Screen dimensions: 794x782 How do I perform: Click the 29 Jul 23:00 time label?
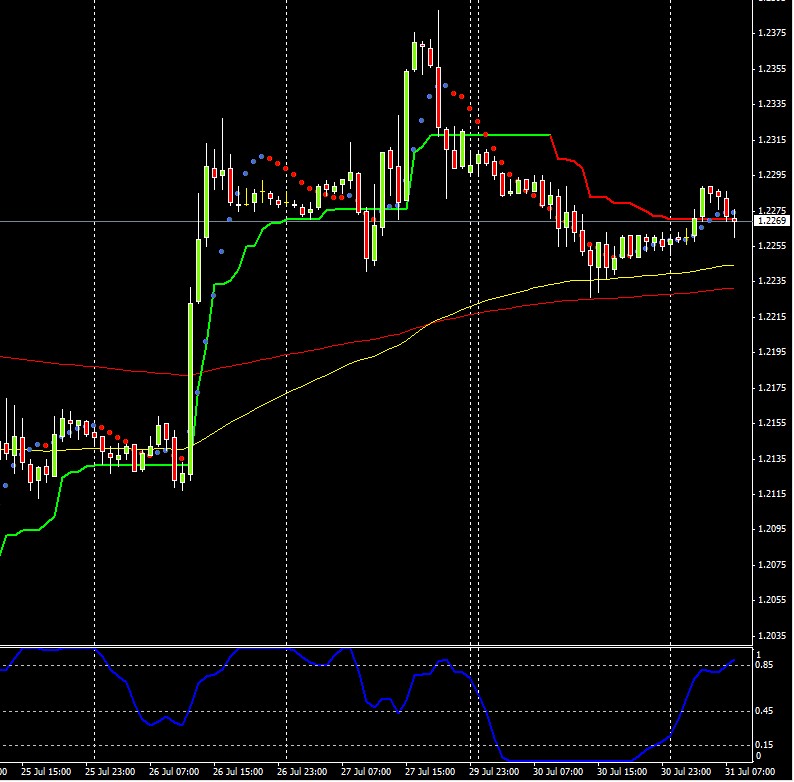[494, 772]
